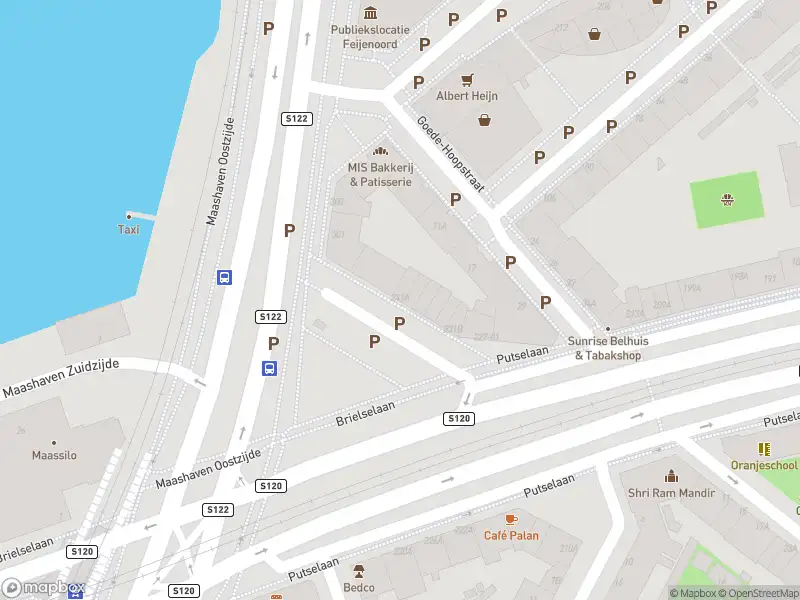800x600 pixels.
Task: Click the shopping basket icon below Albert Heijn
Action: pos(484,120)
